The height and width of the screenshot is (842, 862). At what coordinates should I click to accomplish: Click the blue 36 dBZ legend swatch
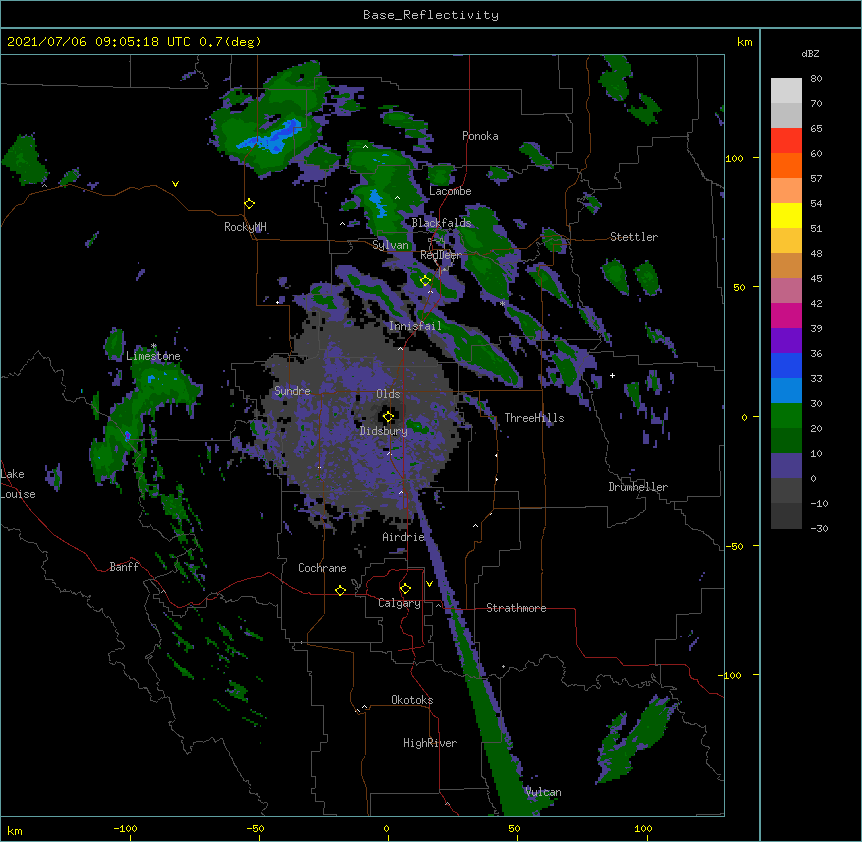click(x=786, y=365)
